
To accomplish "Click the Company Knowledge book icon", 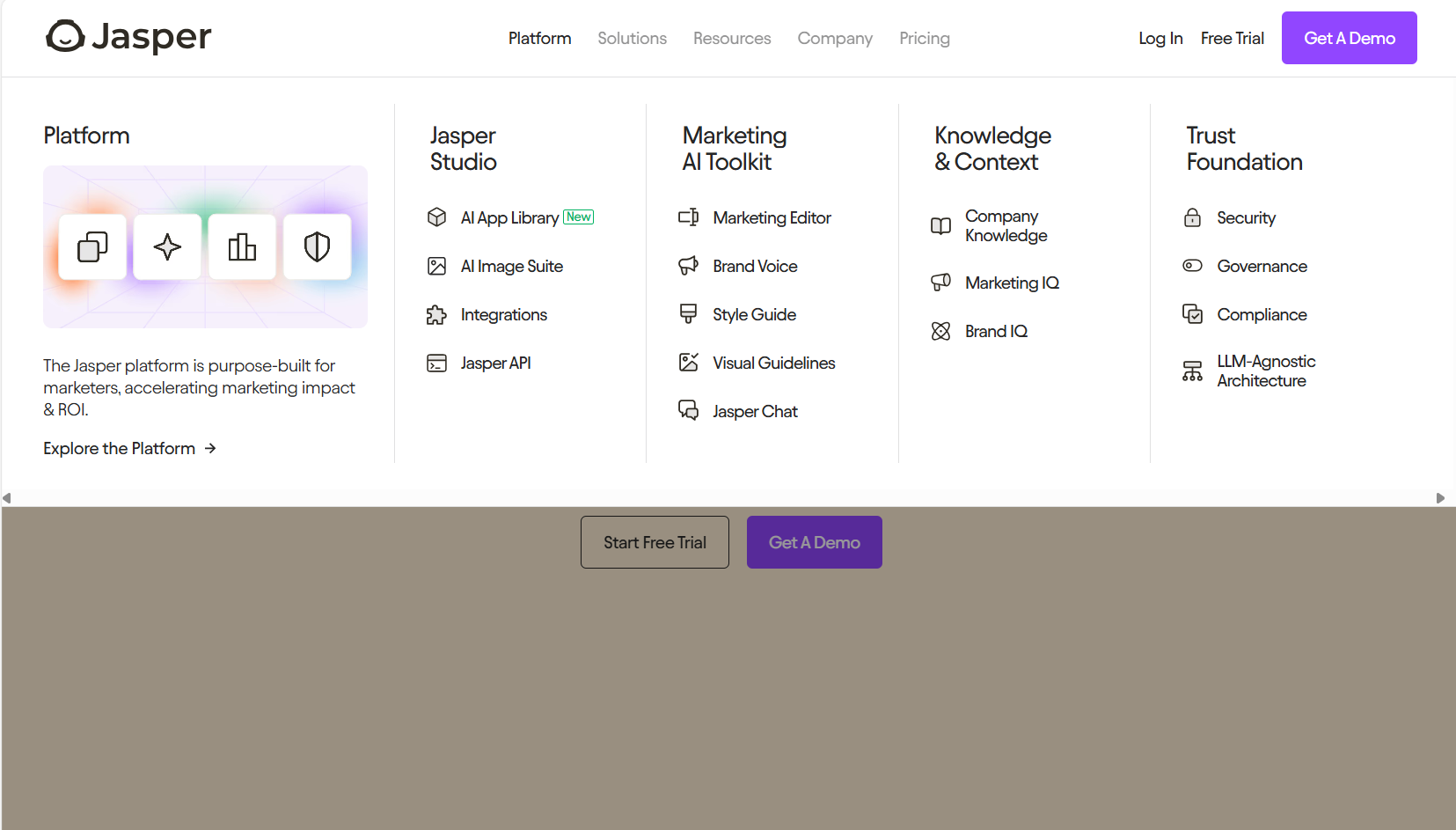I will click(x=940, y=225).
